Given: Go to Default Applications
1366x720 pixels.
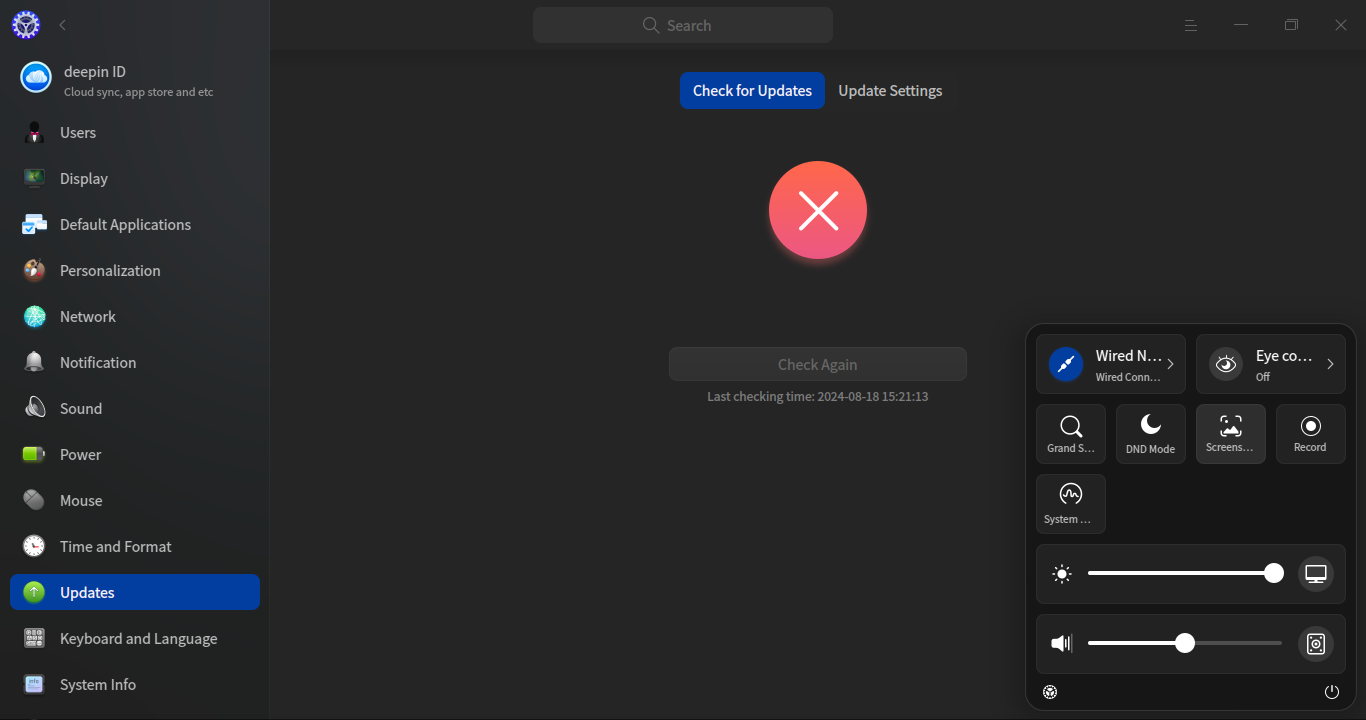Looking at the screenshot, I should click(135, 225).
